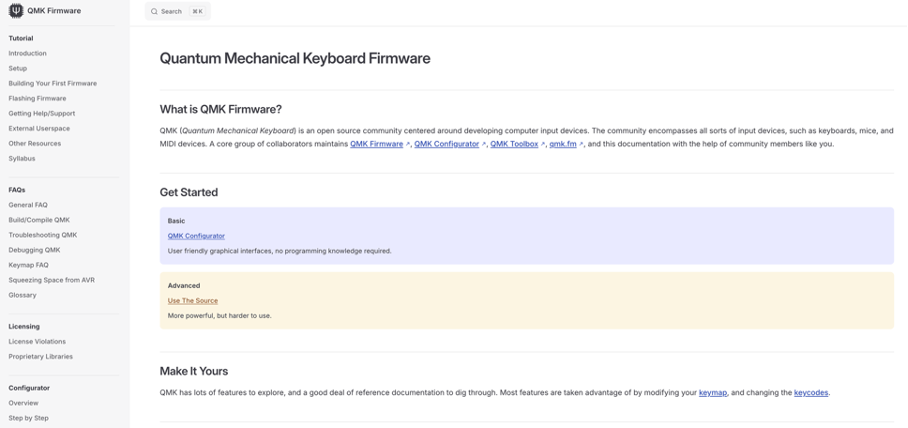Follow the keycodes link
The width and height of the screenshot is (908, 428).
pyautogui.click(x=810, y=393)
